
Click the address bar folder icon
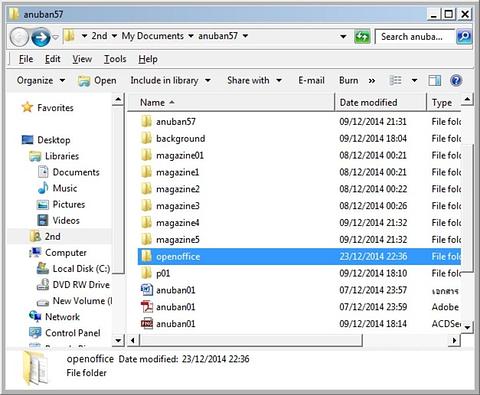[x=69, y=36]
